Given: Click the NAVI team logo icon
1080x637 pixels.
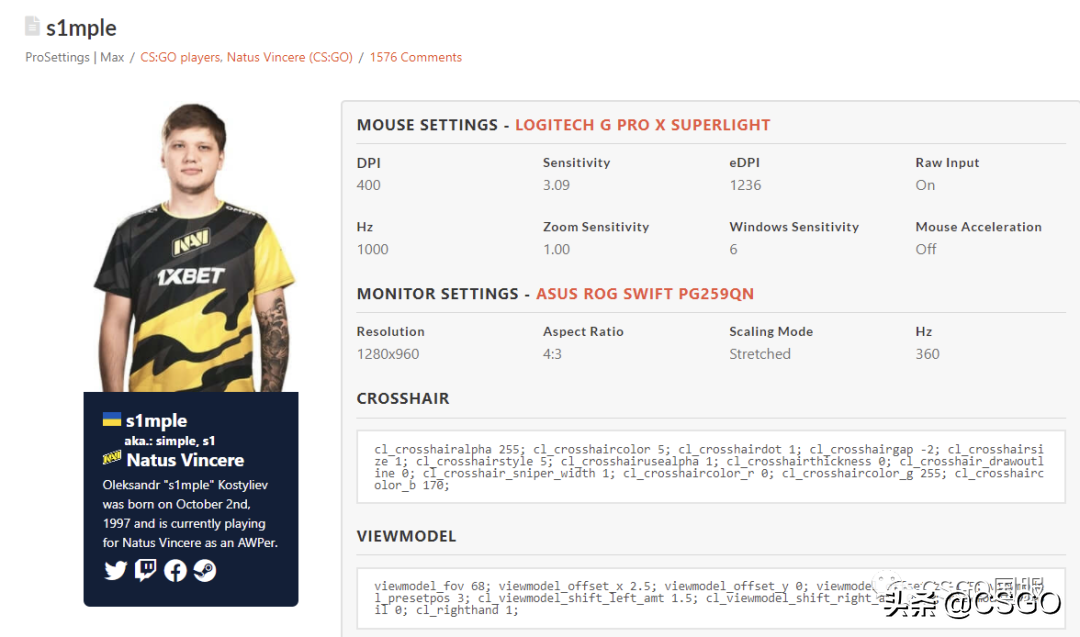Looking at the screenshot, I should (x=112, y=458).
